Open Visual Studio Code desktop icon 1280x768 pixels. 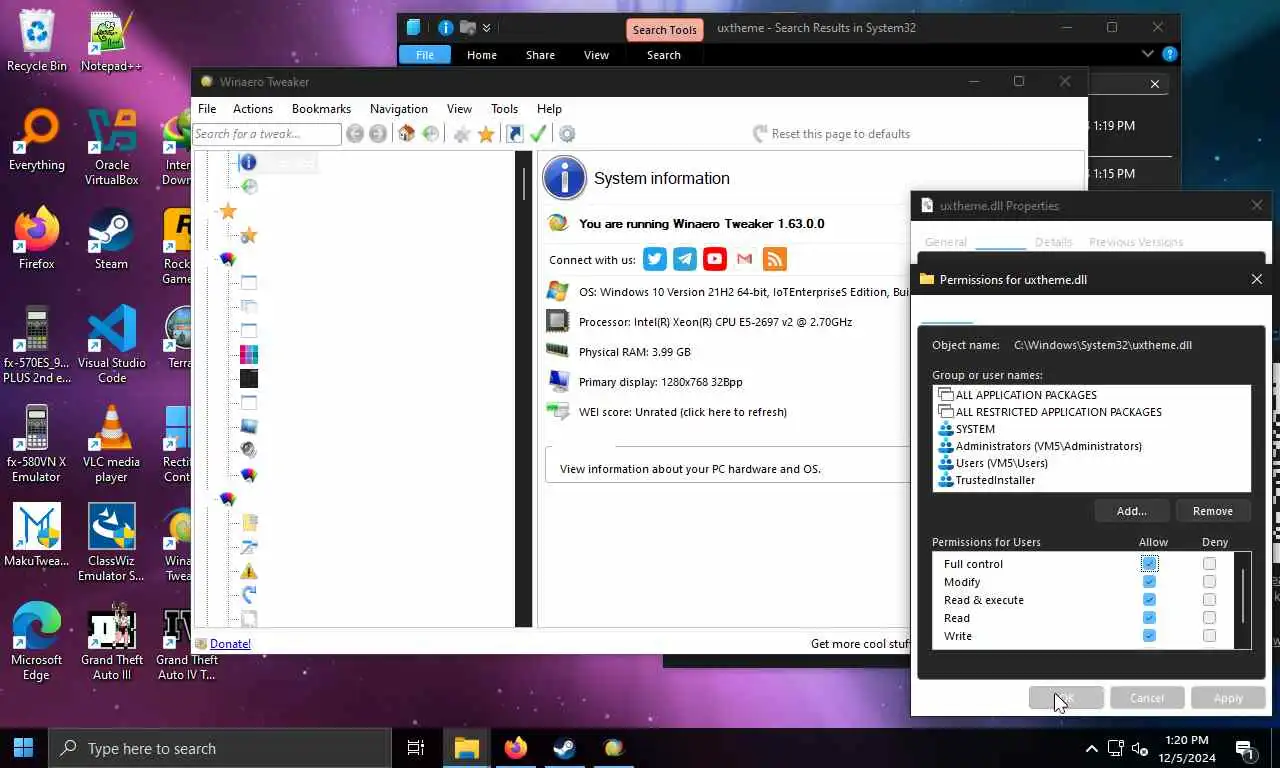111,345
